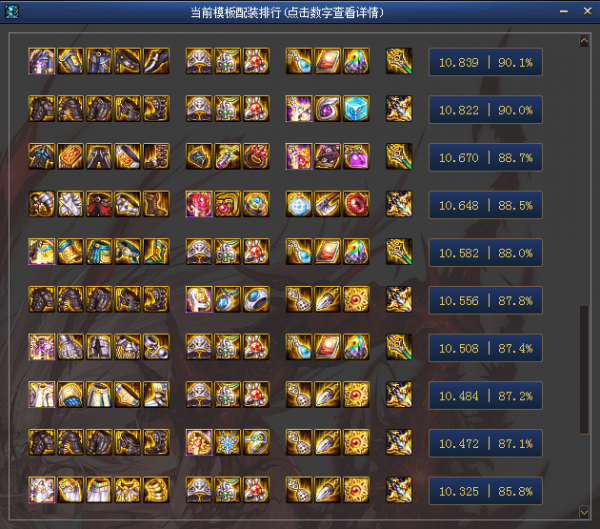The height and width of the screenshot is (529, 600).
Task: Click the light blue cube icon in second row
Action: coord(356,109)
